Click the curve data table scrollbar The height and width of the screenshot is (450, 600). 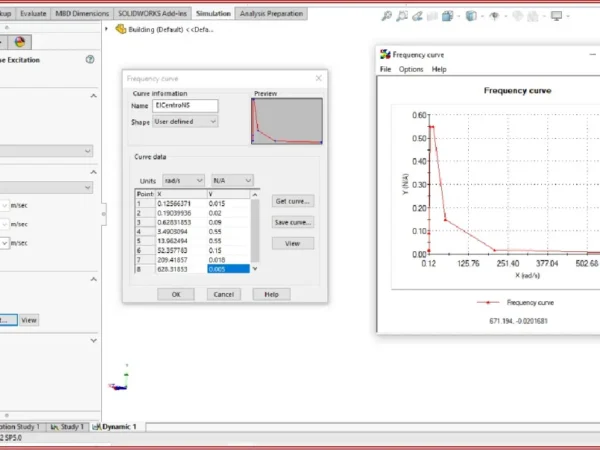click(x=255, y=231)
